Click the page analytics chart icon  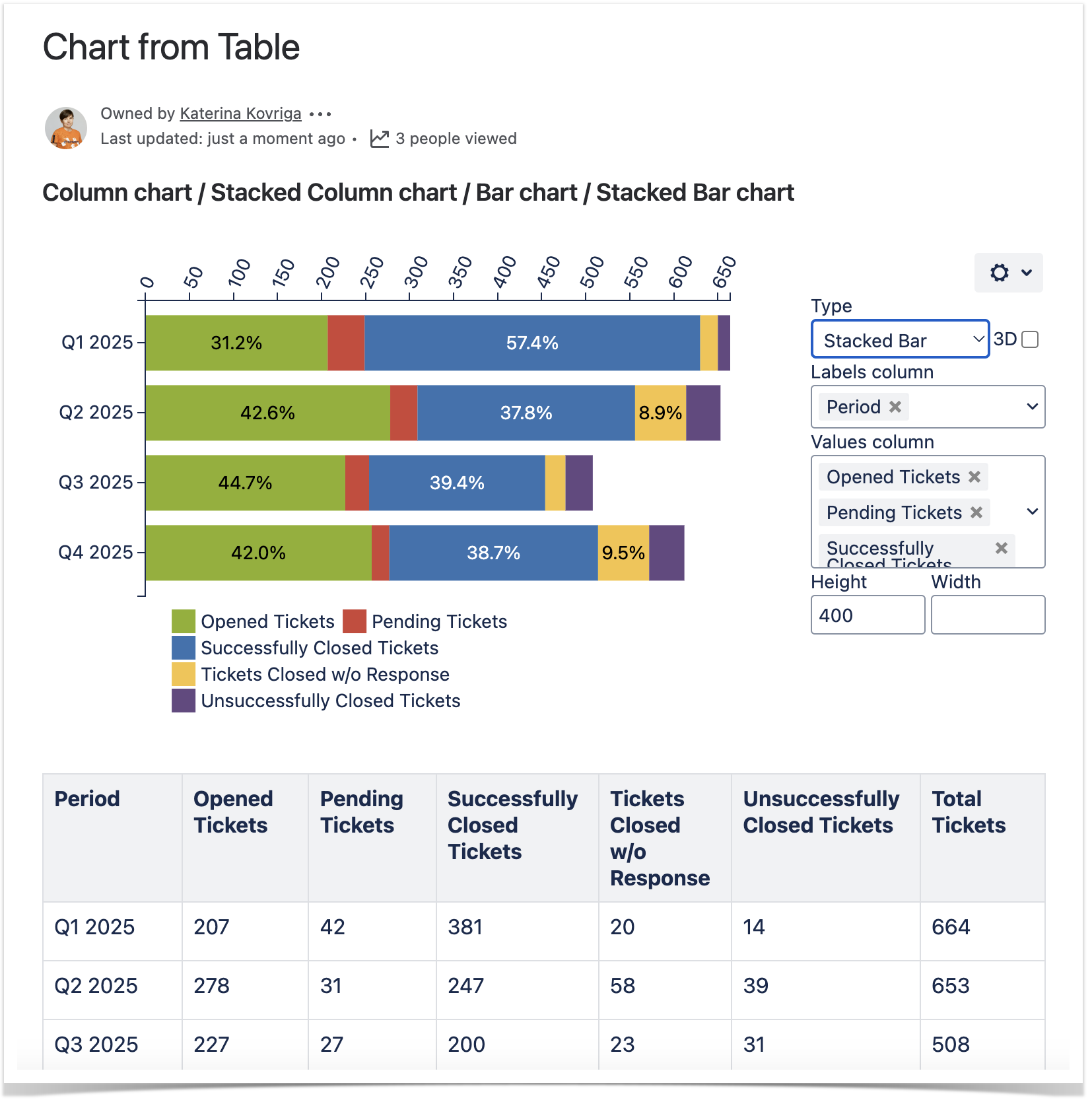(x=379, y=139)
